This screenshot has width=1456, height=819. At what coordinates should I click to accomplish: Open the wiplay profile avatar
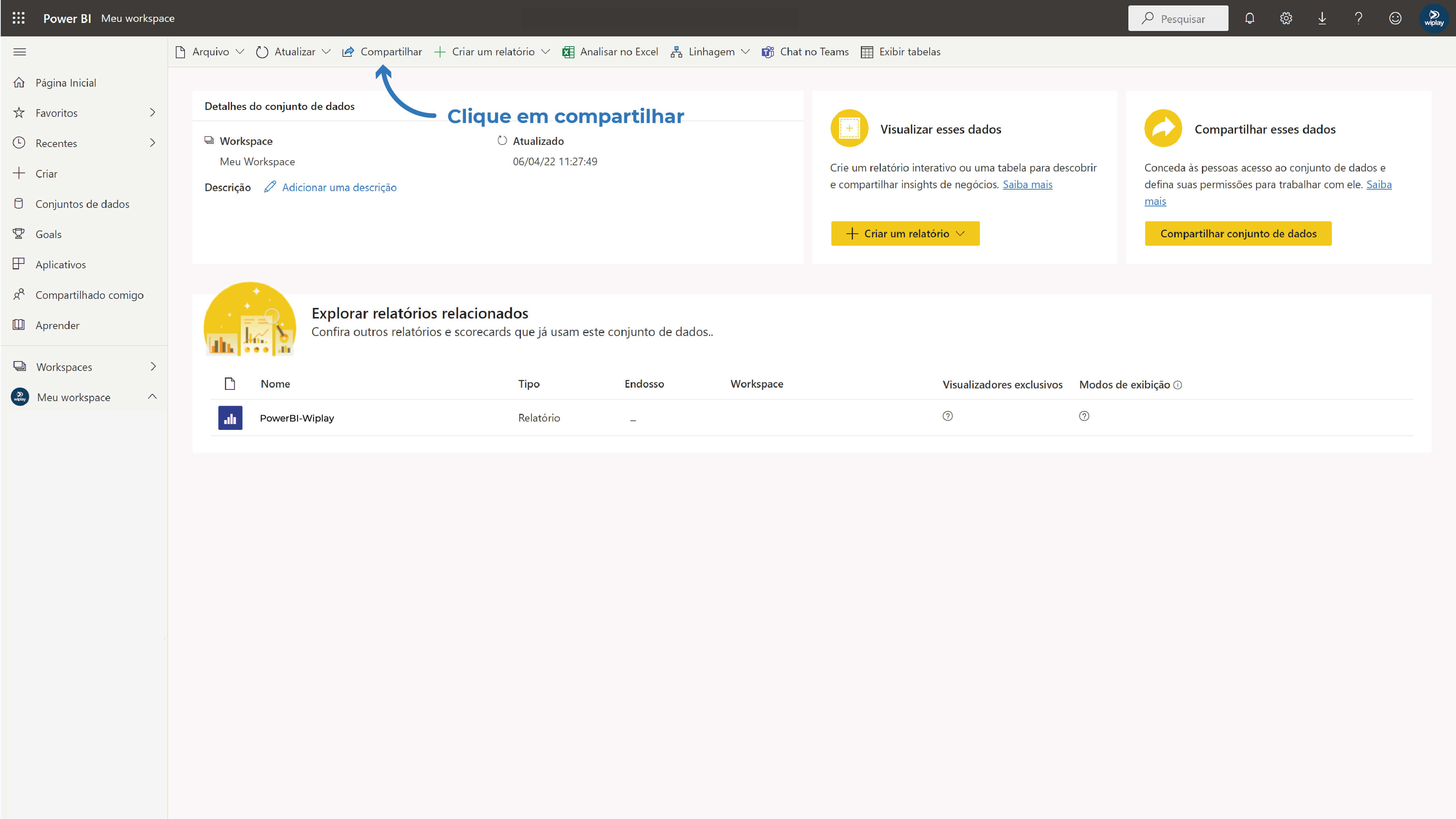[1433, 18]
